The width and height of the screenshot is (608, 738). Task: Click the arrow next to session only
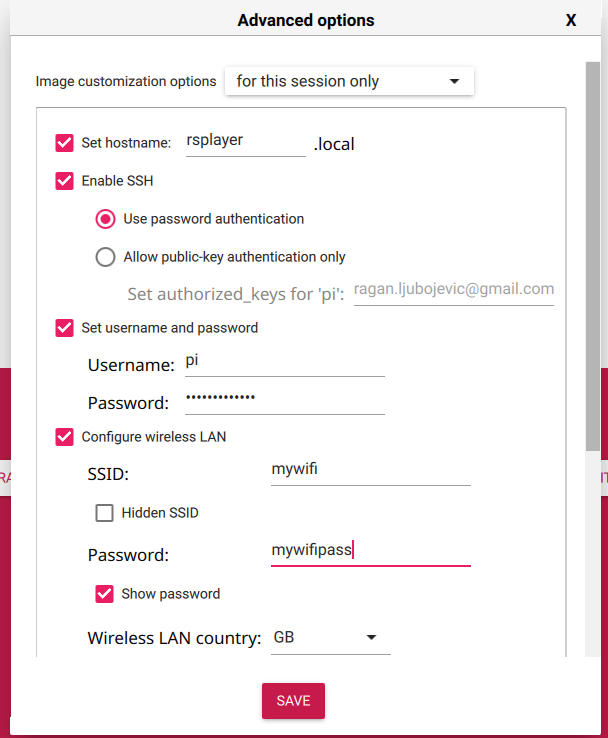[x=454, y=81]
